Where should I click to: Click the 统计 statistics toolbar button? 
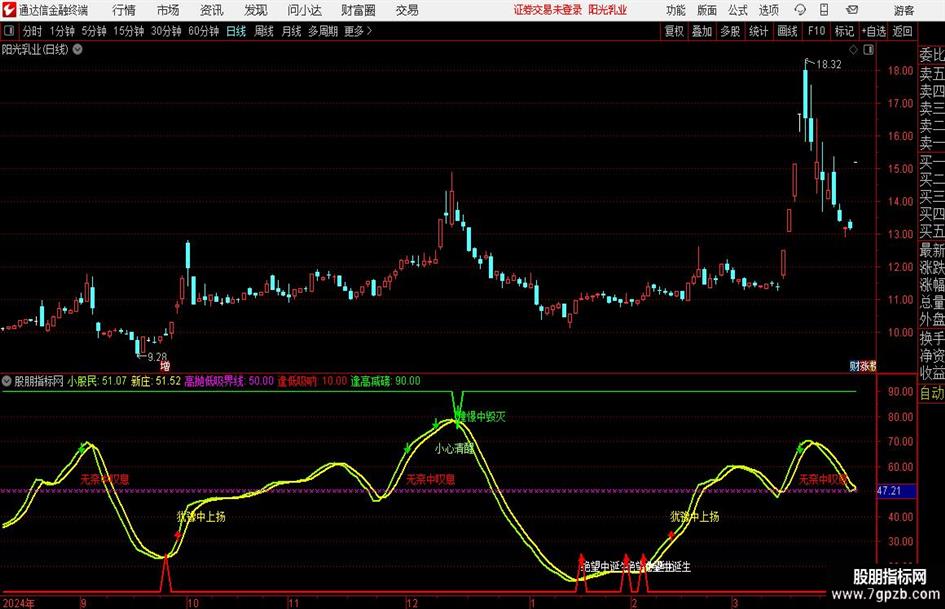[x=758, y=31]
